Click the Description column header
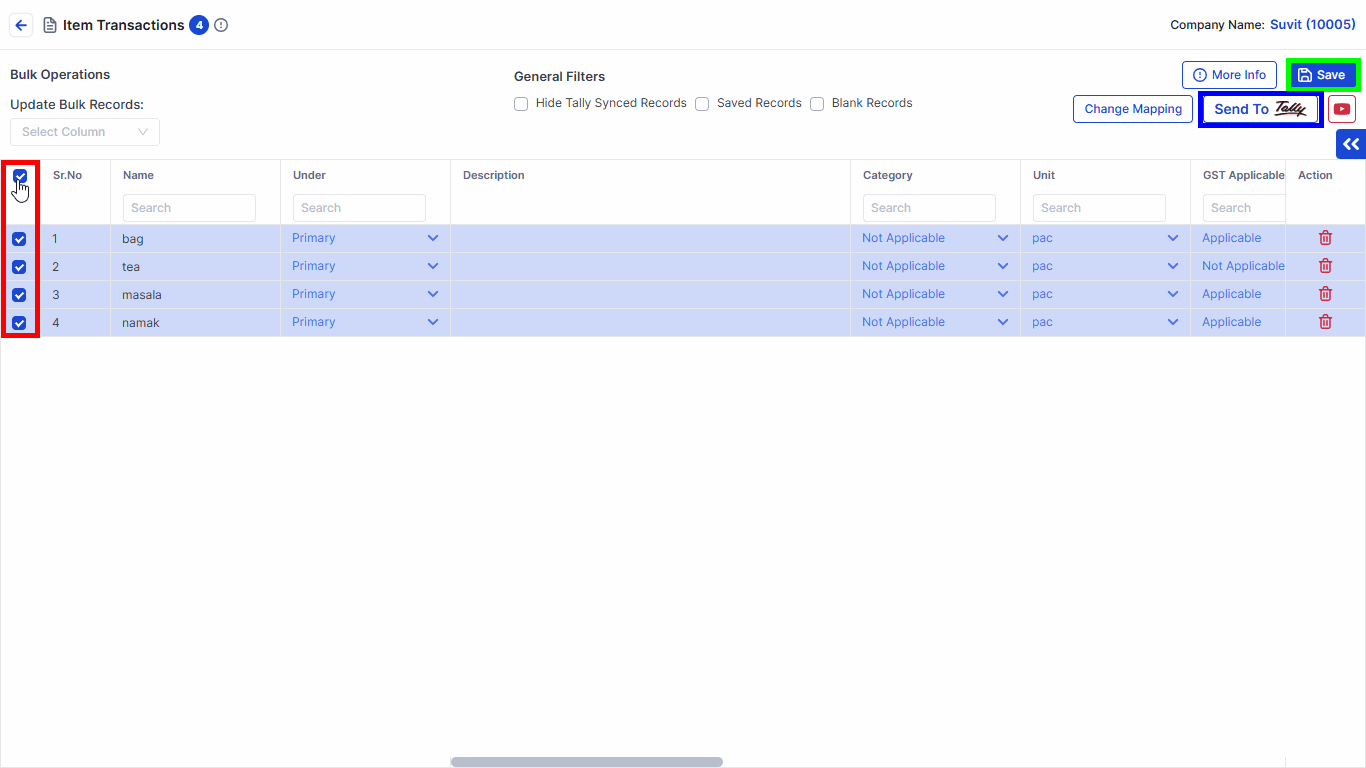The height and width of the screenshot is (768, 1366). 494,175
